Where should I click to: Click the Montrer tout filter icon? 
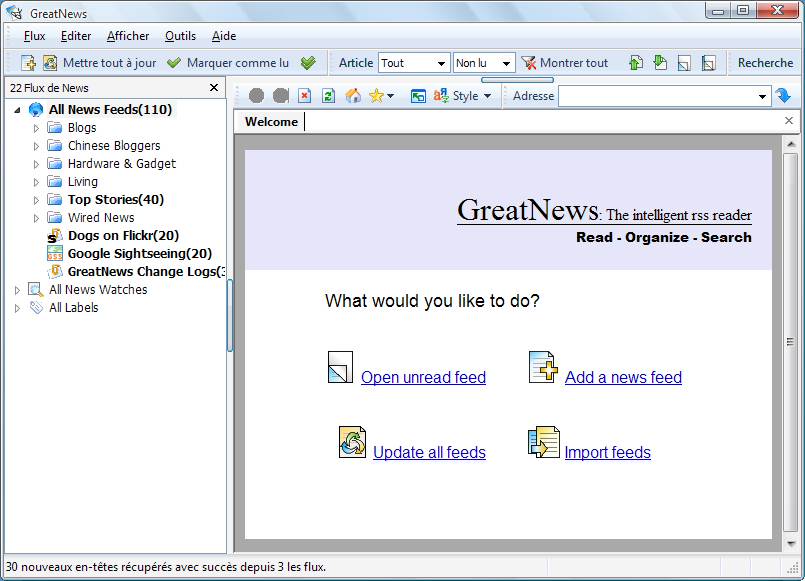point(528,63)
